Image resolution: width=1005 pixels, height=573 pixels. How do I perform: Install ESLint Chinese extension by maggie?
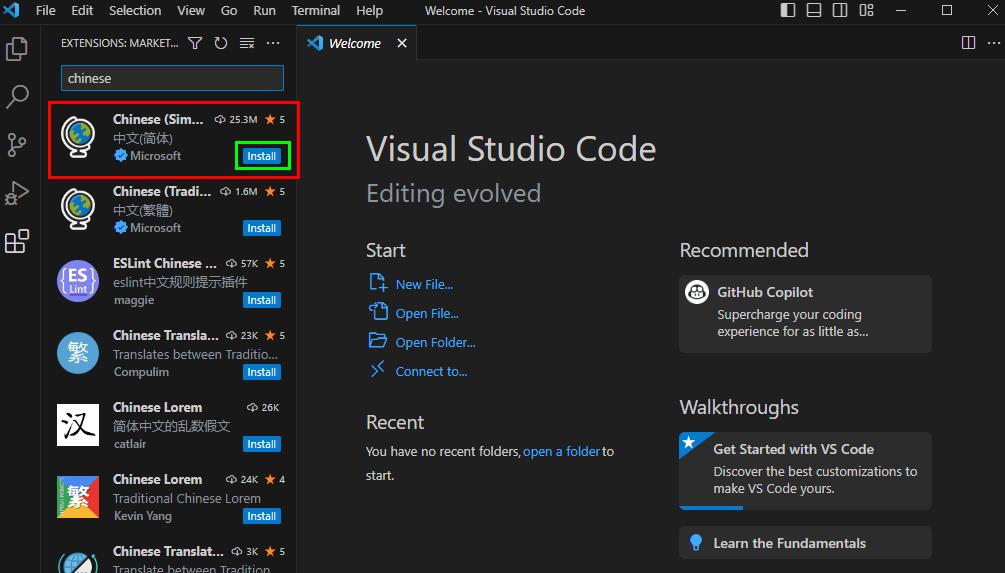[262, 300]
